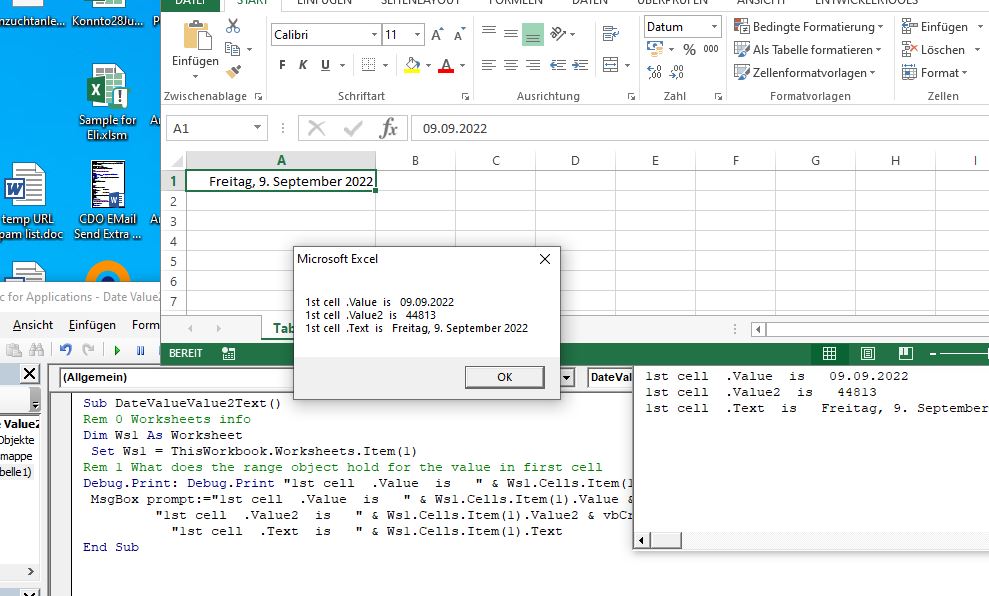Close the VBA project pane with X

(x=29, y=374)
